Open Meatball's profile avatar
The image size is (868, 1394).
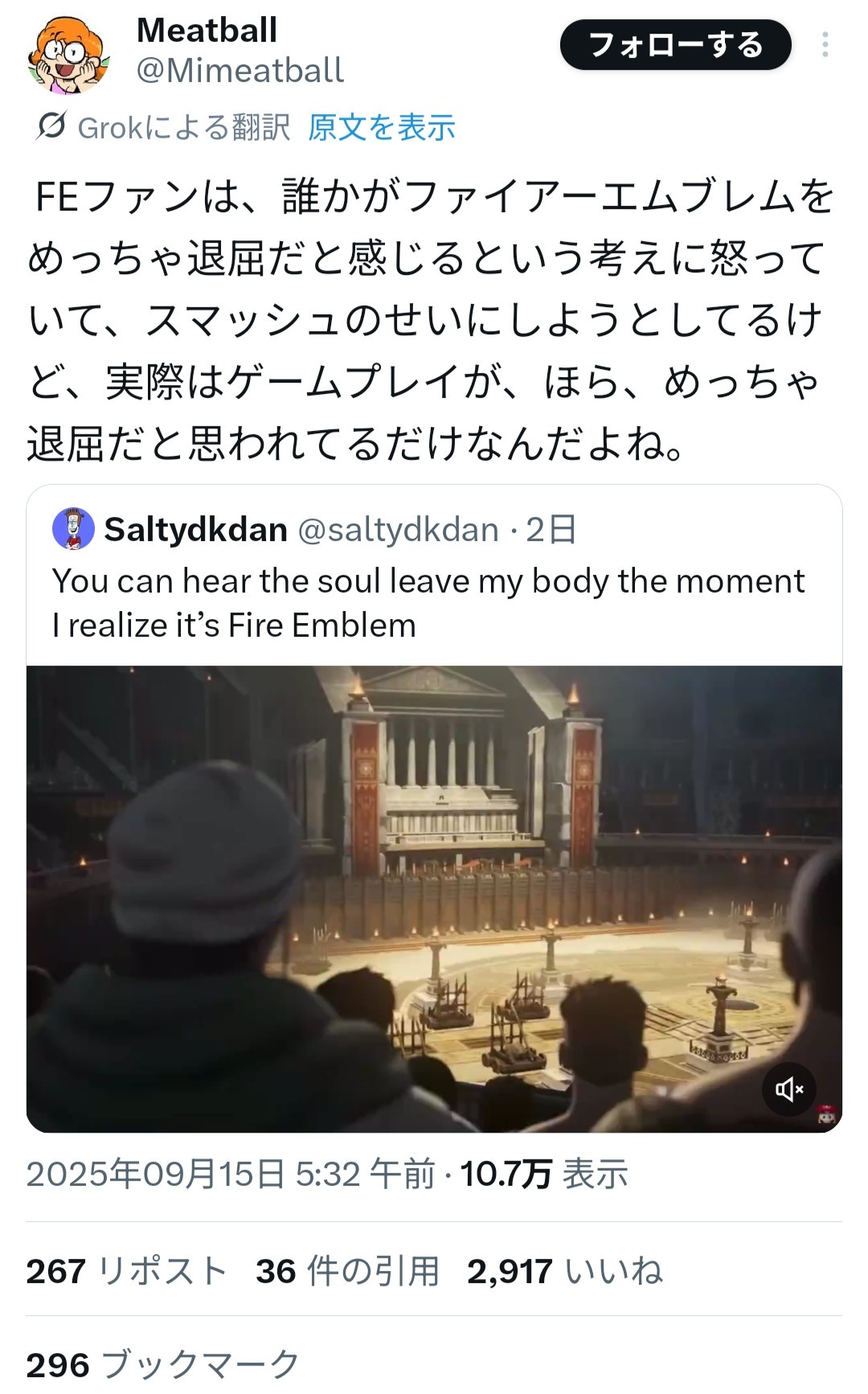pyautogui.click(x=68, y=53)
